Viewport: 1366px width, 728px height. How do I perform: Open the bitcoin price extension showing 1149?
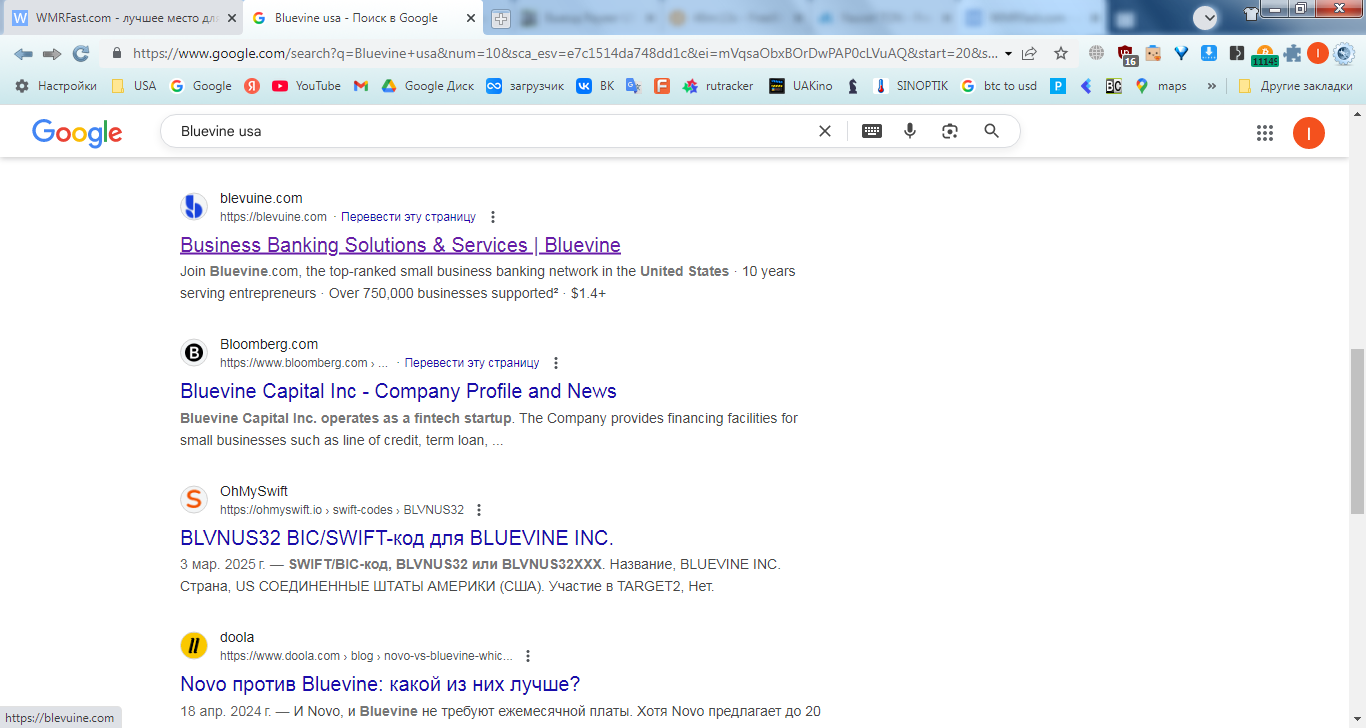pyautogui.click(x=1265, y=56)
